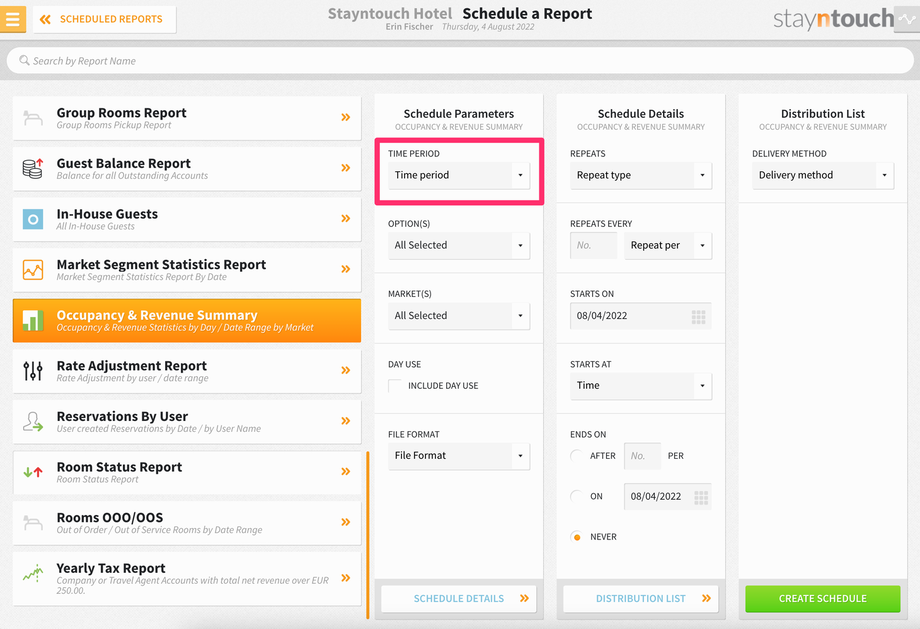The height and width of the screenshot is (629, 920).
Task: Click the chevron arrow on Rooms OOO/OOS
Action: (x=346, y=522)
